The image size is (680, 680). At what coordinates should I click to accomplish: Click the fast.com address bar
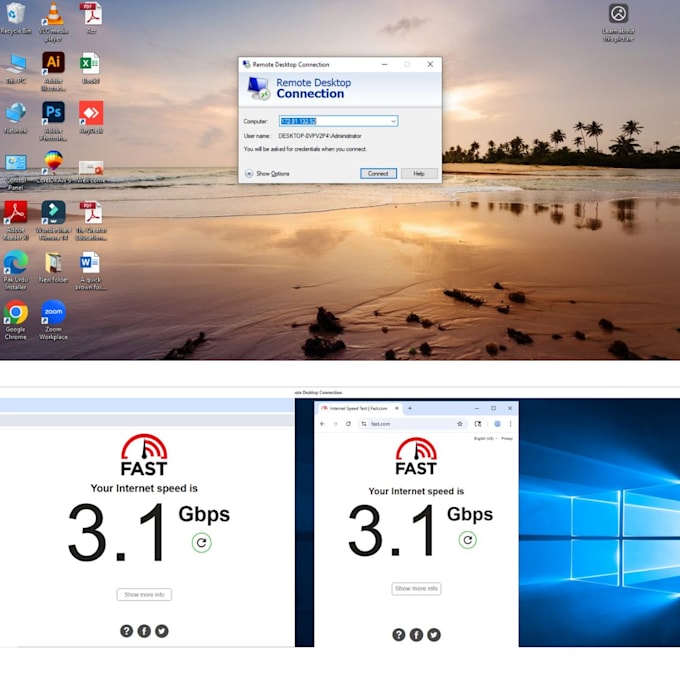pos(412,424)
